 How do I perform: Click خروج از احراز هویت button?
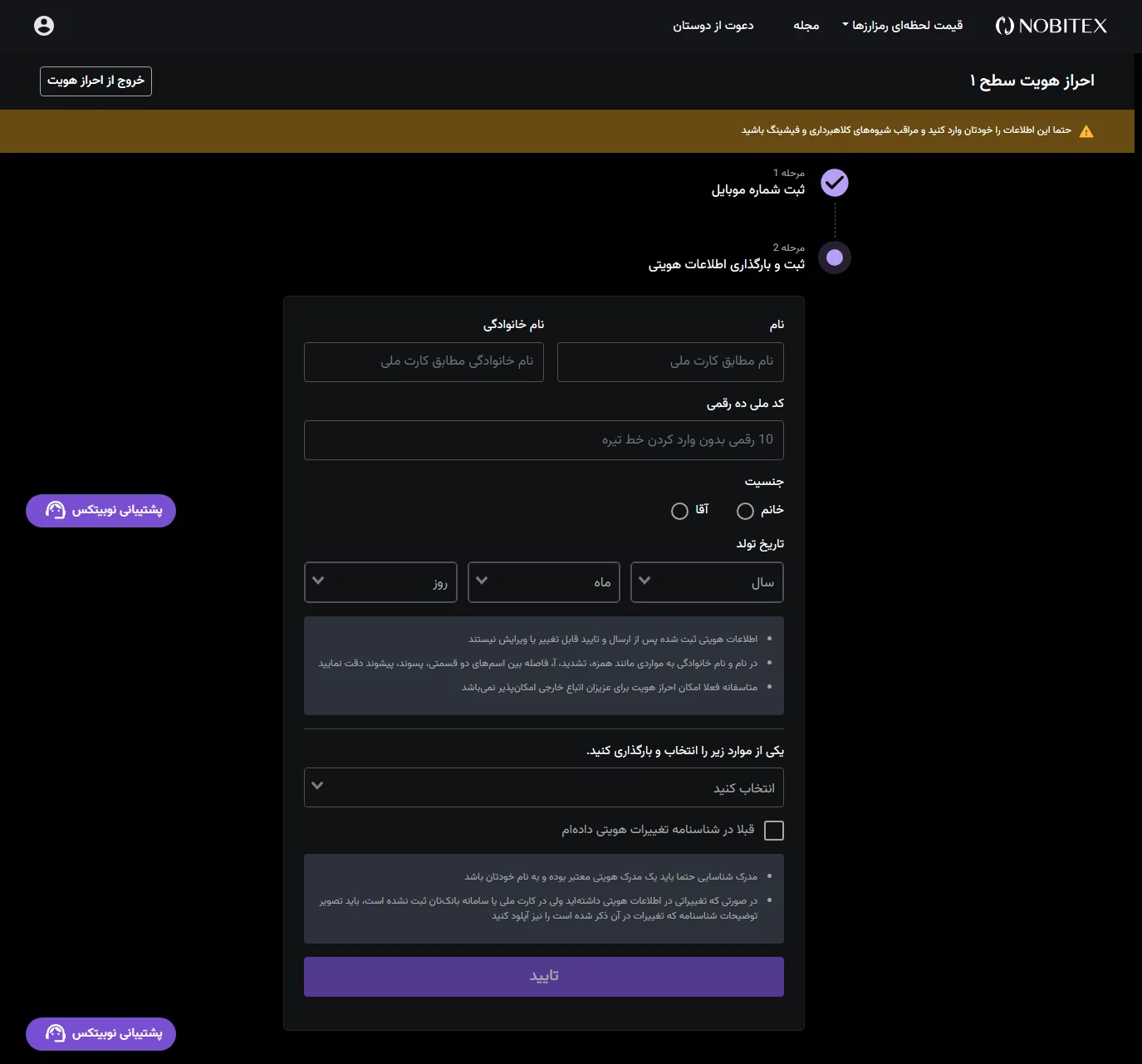pos(96,81)
